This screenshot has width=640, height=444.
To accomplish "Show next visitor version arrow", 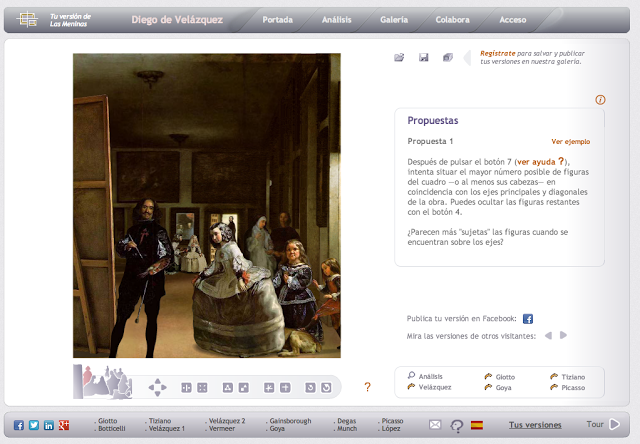I will (563, 335).
